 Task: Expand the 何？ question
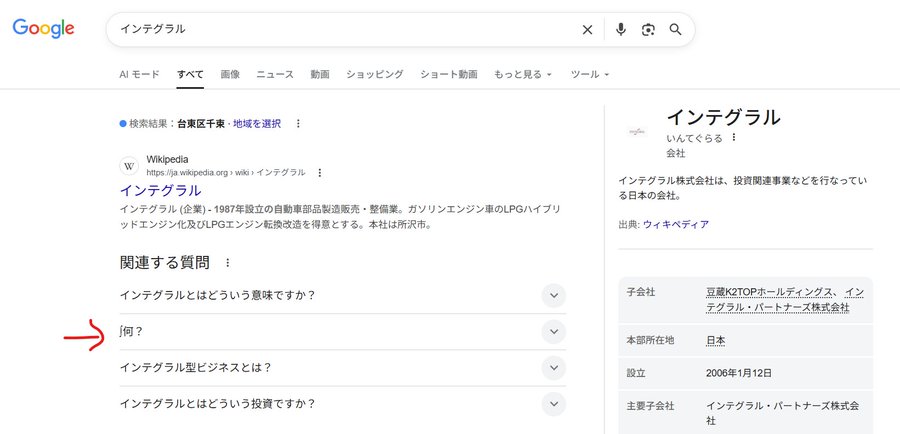click(x=553, y=331)
